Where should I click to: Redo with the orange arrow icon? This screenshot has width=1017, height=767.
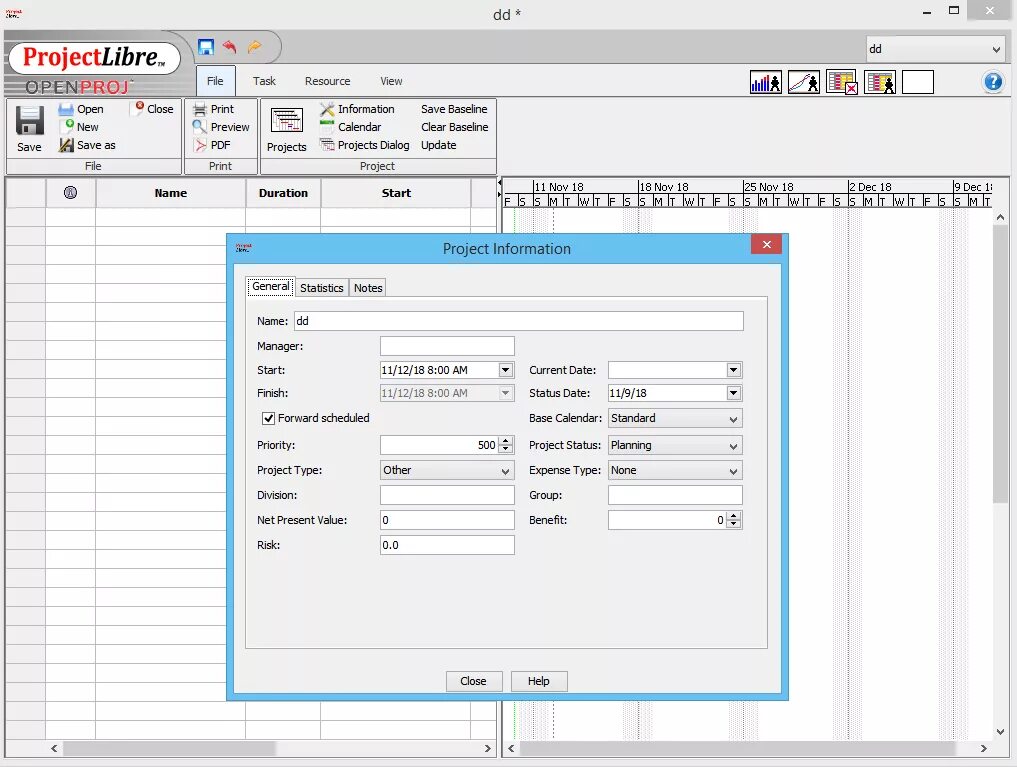coord(254,47)
